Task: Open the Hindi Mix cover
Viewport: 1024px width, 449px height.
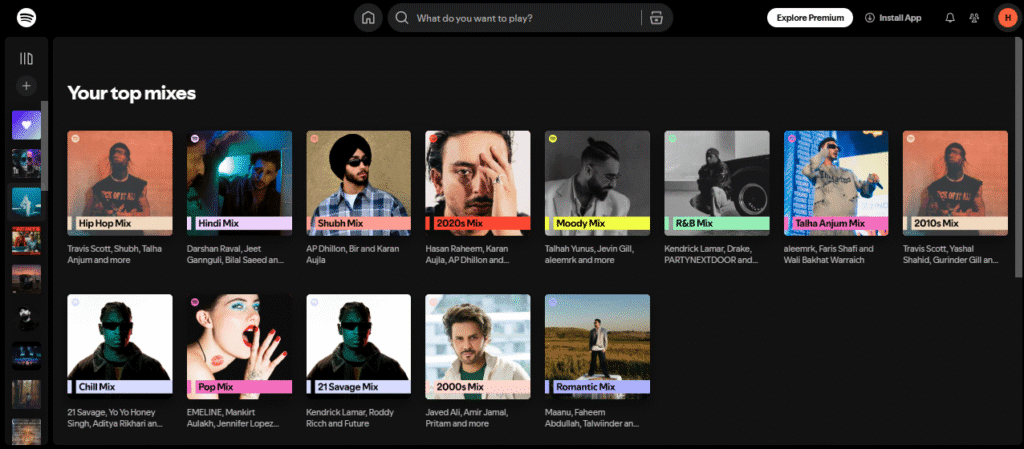Action: pos(239,183)
